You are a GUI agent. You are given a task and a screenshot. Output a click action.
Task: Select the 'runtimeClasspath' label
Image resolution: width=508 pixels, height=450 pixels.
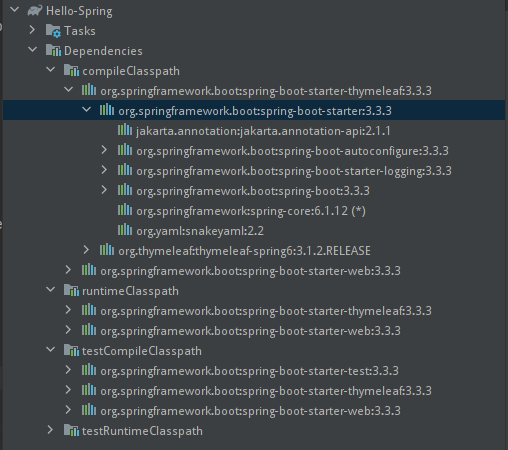click(130, 291)
